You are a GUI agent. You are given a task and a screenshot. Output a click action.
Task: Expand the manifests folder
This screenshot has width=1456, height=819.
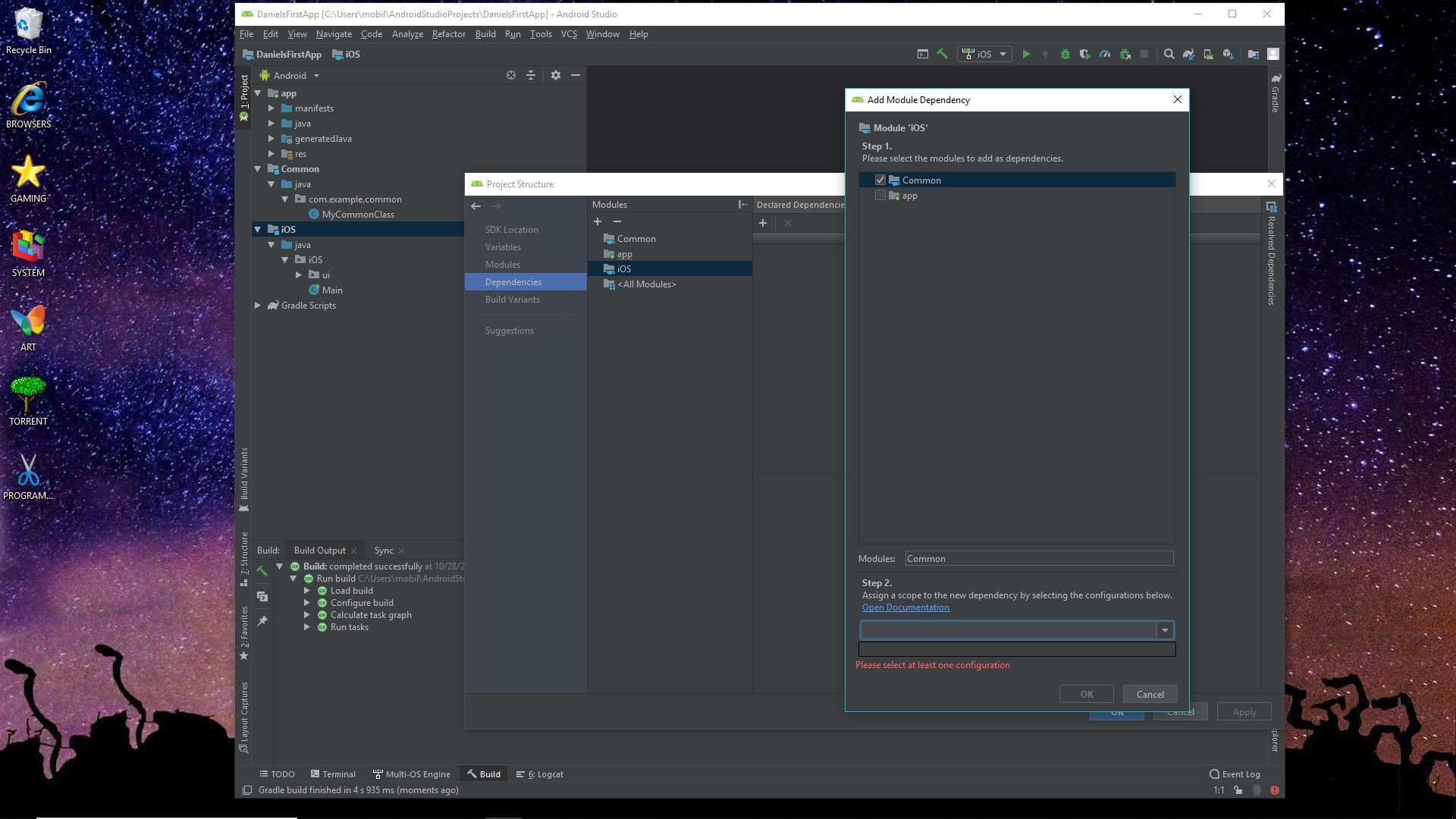(271, 108)
